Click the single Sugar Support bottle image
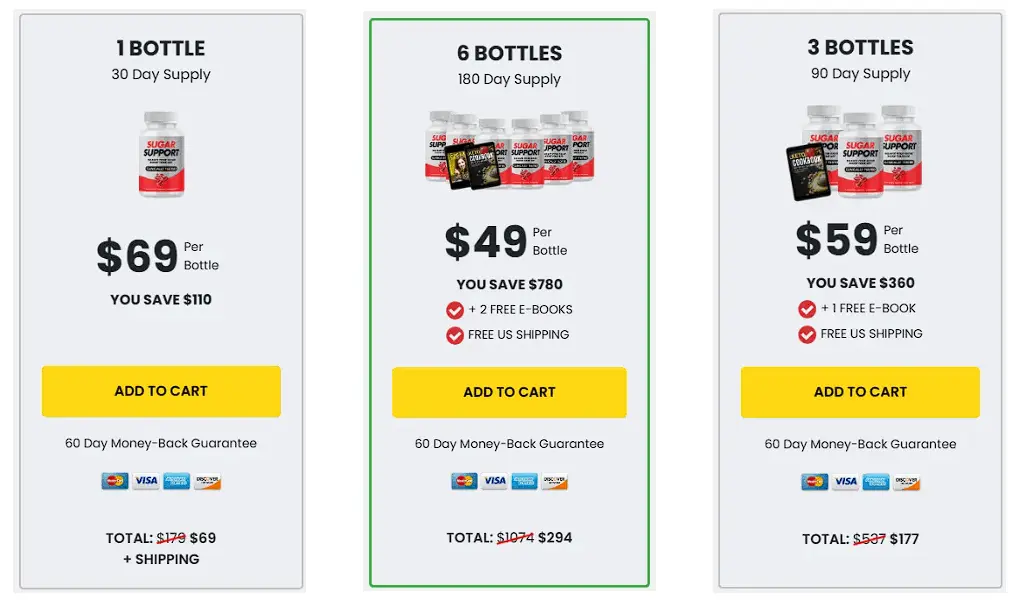 click(161, 154)
